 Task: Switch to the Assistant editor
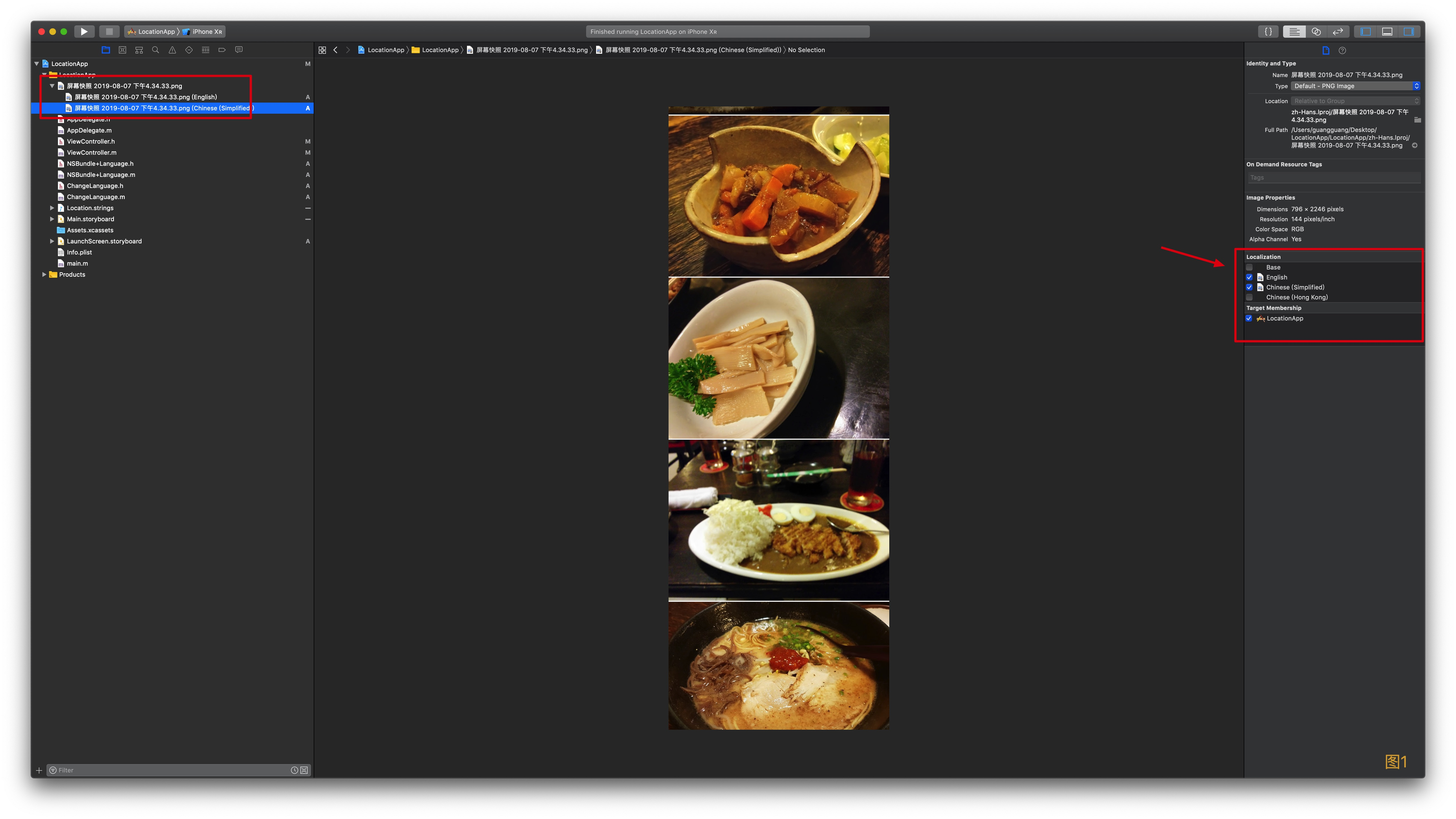point(1316,32)
